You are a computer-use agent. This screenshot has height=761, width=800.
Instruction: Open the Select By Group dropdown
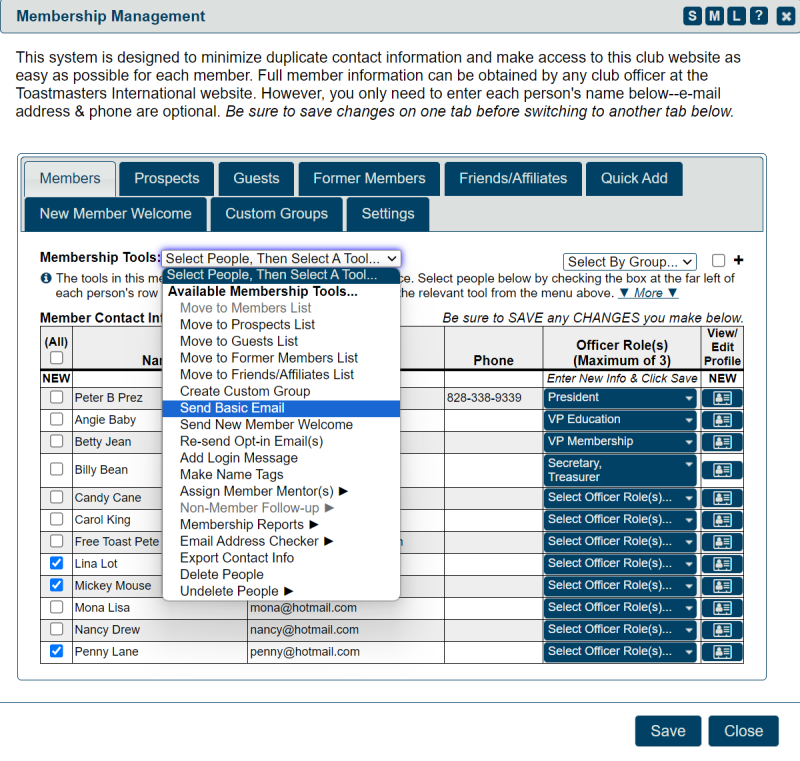tap(630, 262)
